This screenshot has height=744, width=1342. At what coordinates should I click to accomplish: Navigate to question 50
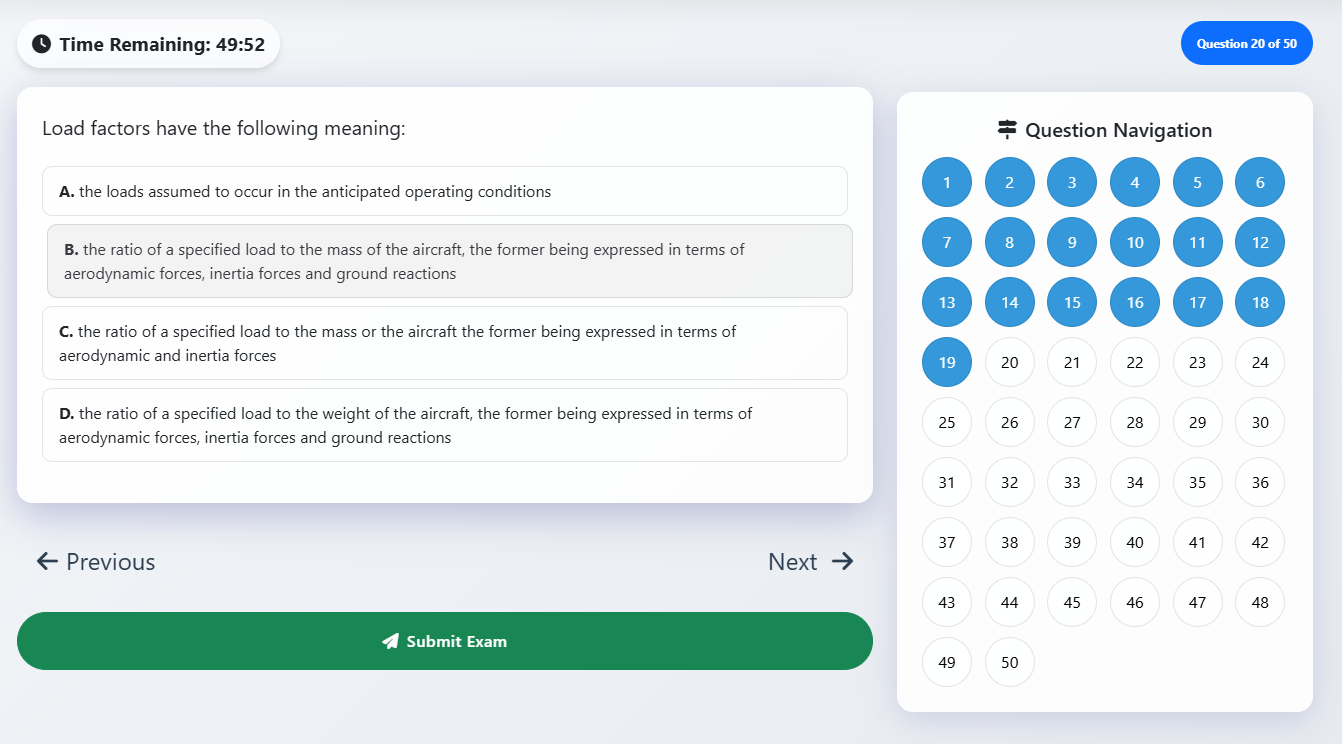point(1010,662)
